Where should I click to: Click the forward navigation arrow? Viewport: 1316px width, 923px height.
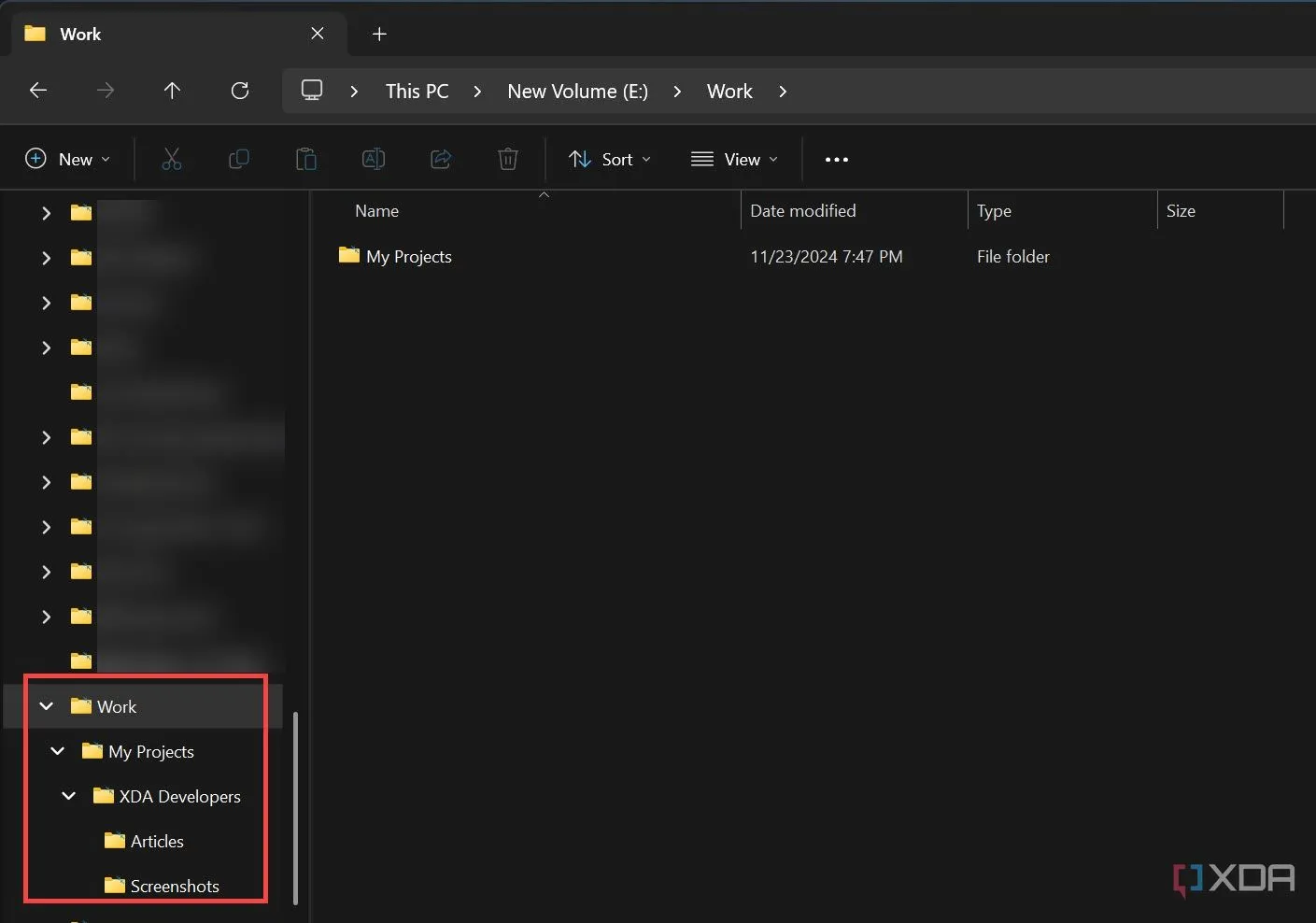point(106,91)
